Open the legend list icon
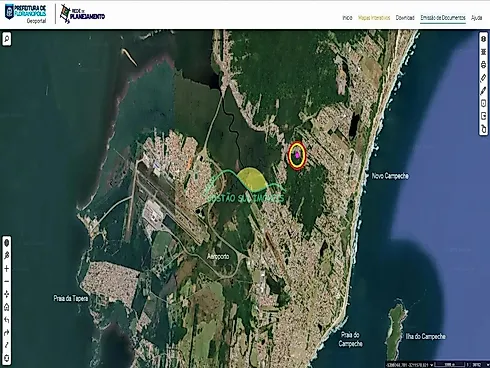 point(483,52)
